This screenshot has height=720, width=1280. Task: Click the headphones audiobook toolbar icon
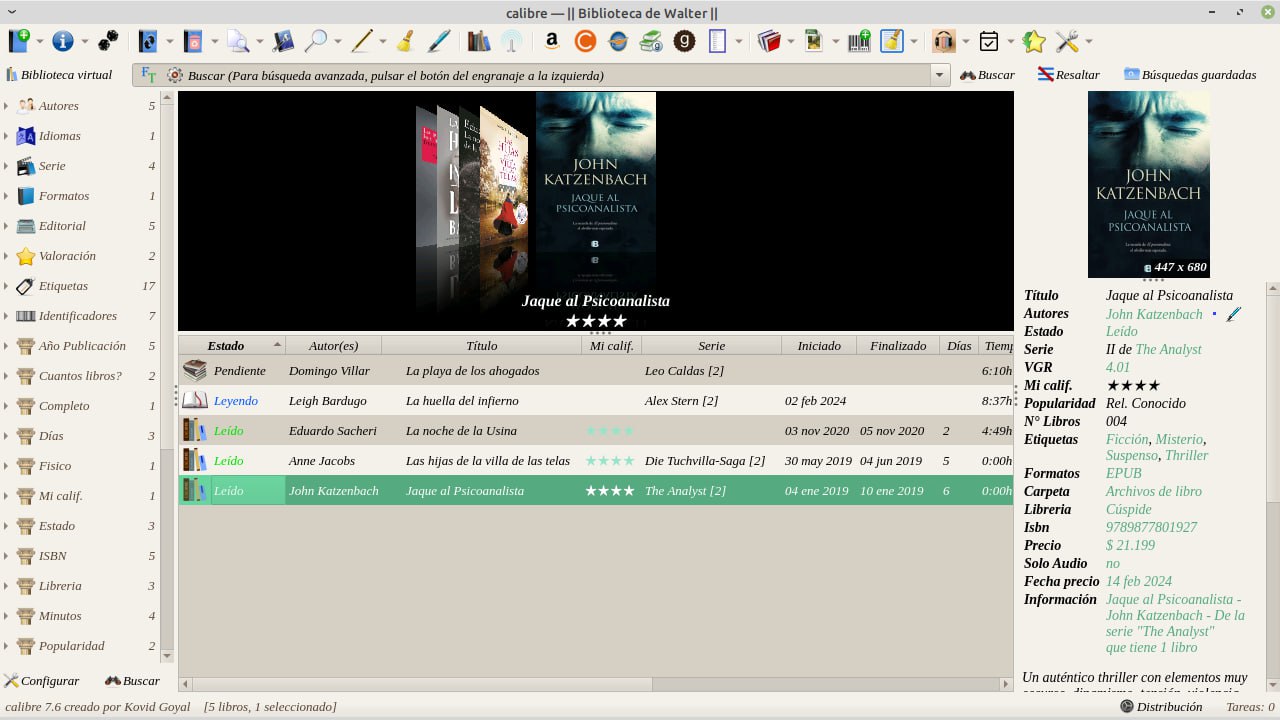[944, 41]
